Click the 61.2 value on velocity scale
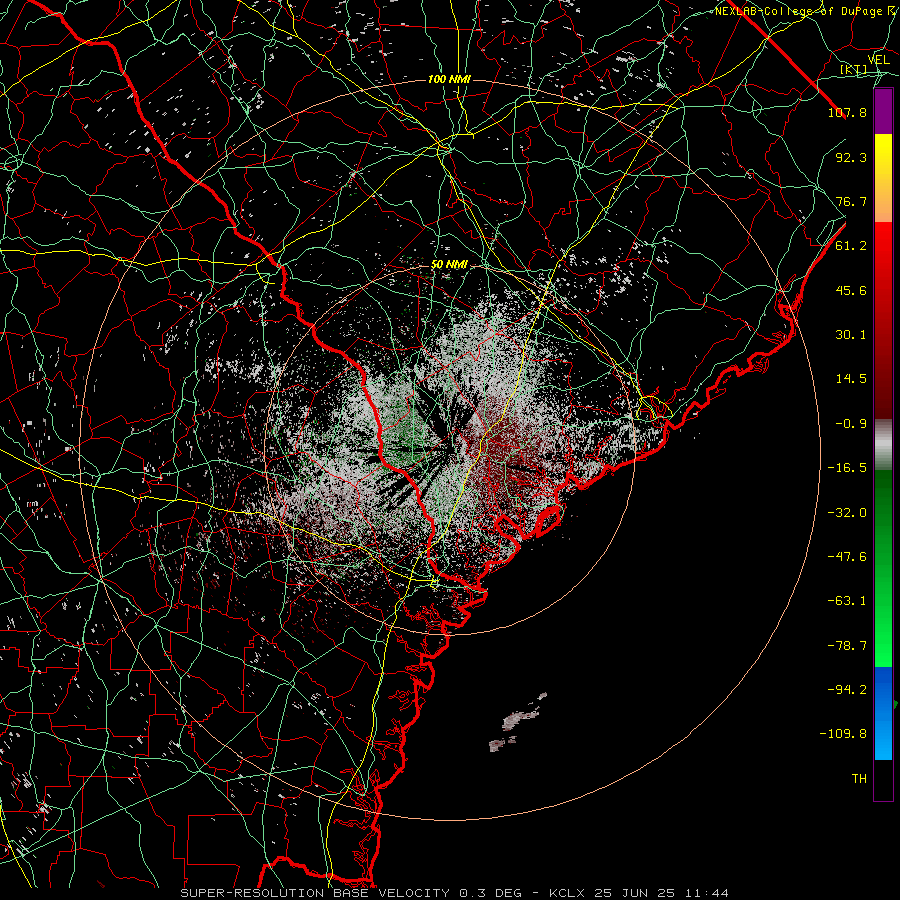Image resolution: width=900 pixels, height=900 pixels. point(851,246)
